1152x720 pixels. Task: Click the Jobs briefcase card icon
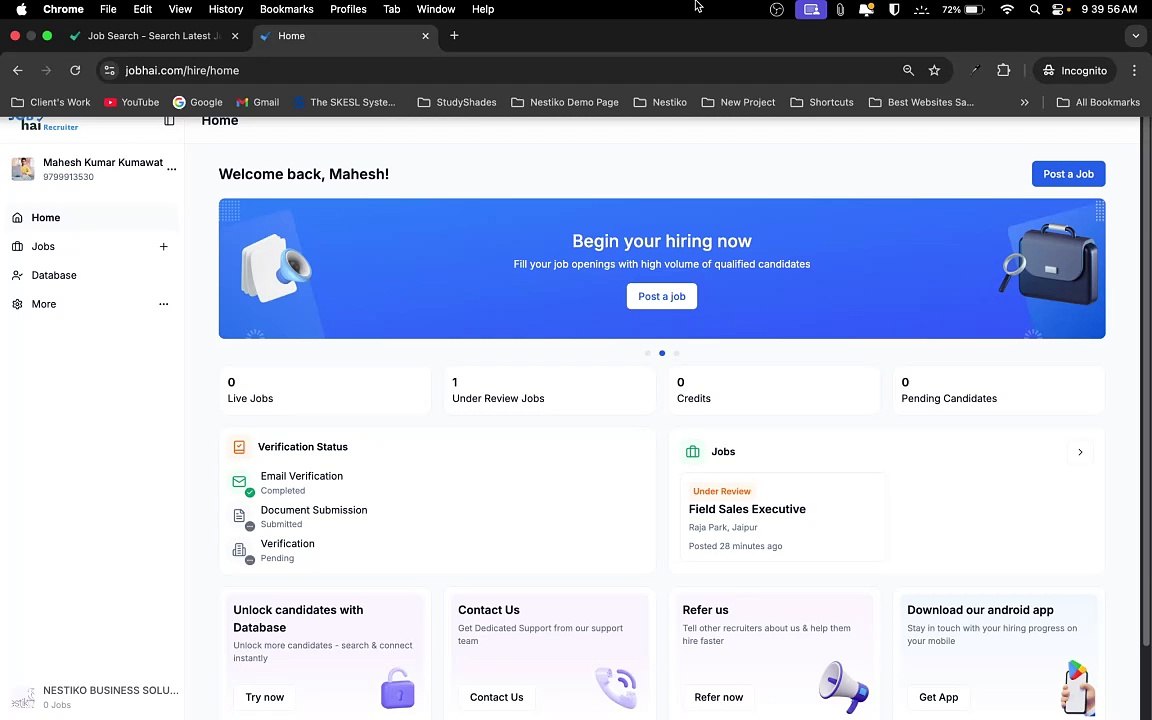[692, 452]
